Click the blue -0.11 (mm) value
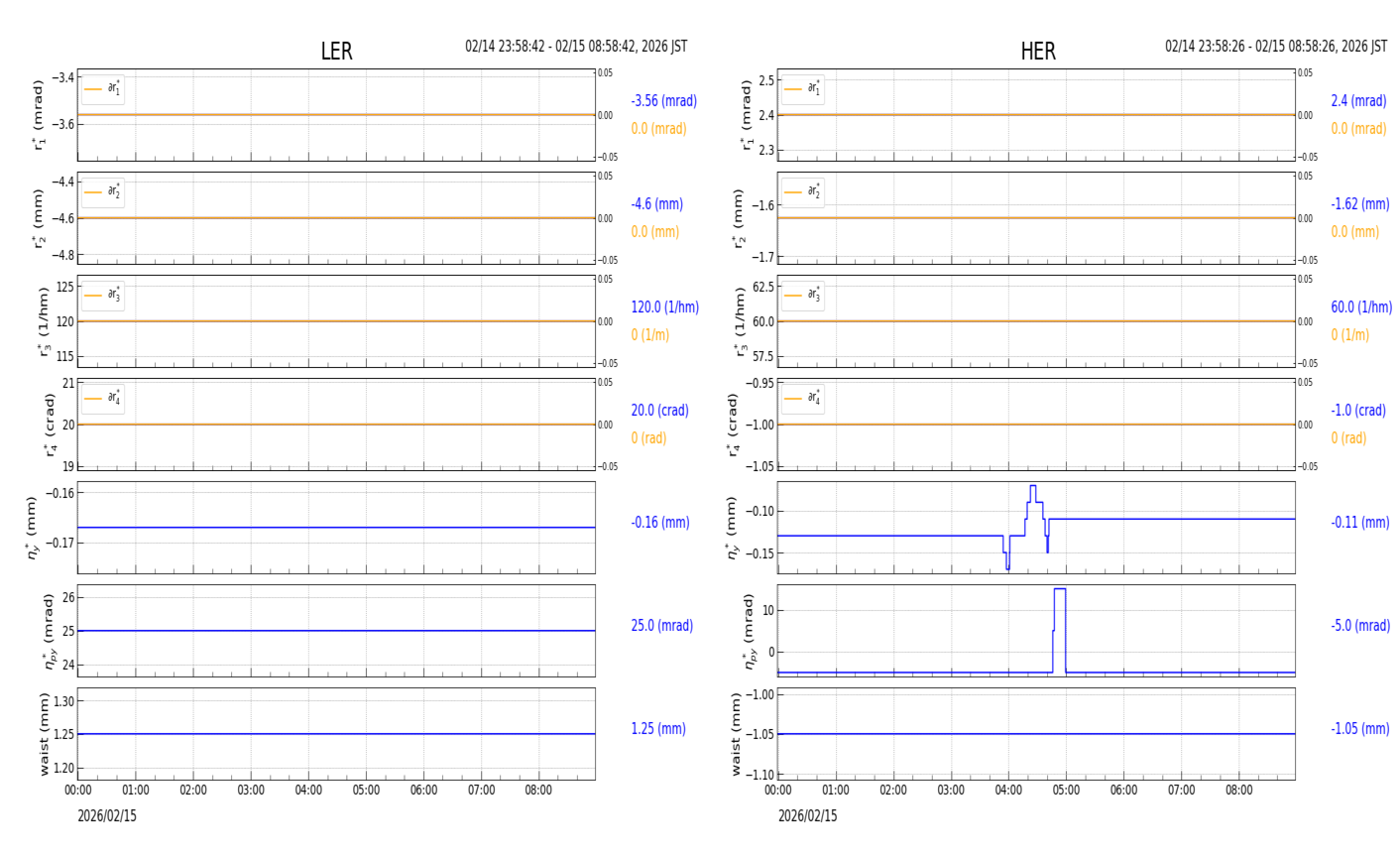 pos(1360,523)
